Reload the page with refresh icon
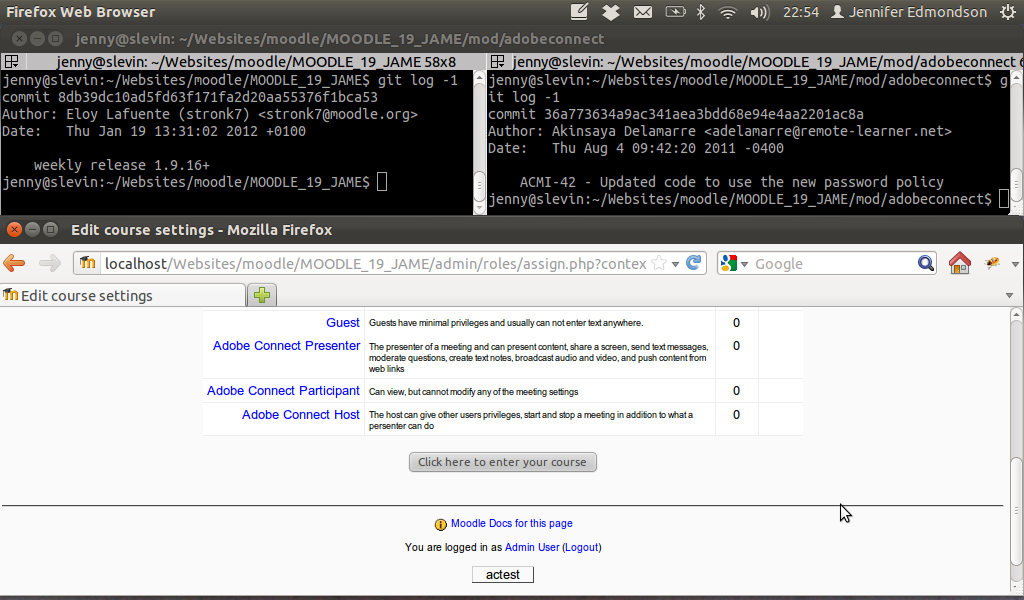 point(694,262)
